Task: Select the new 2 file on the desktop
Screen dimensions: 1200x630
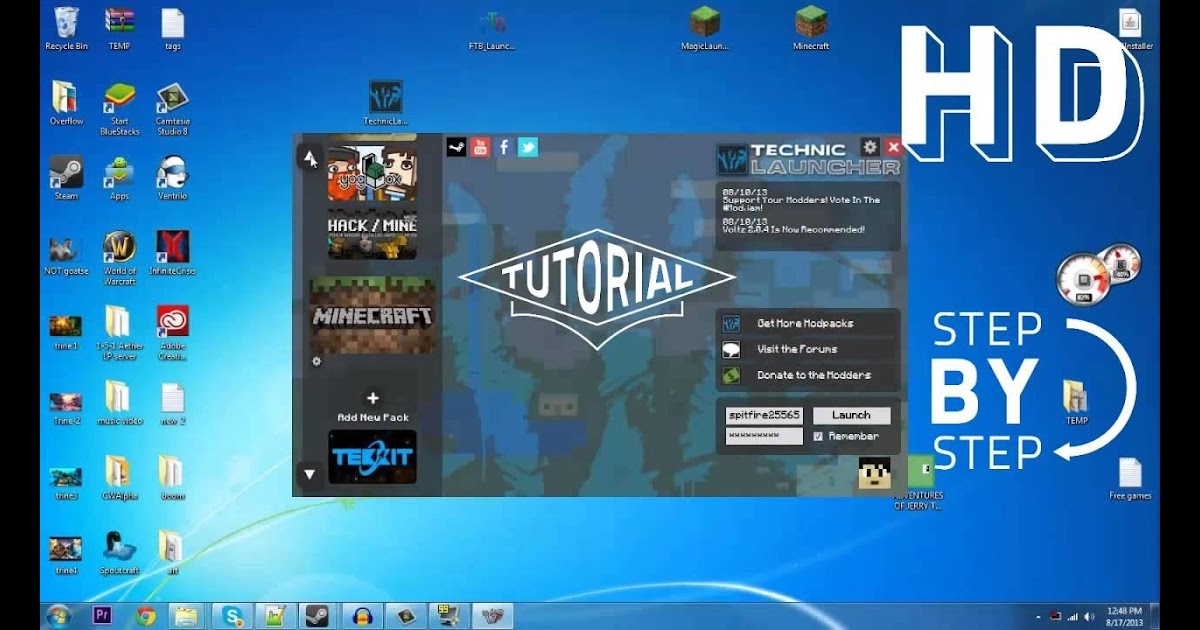Action: click(x=172, y=403)
